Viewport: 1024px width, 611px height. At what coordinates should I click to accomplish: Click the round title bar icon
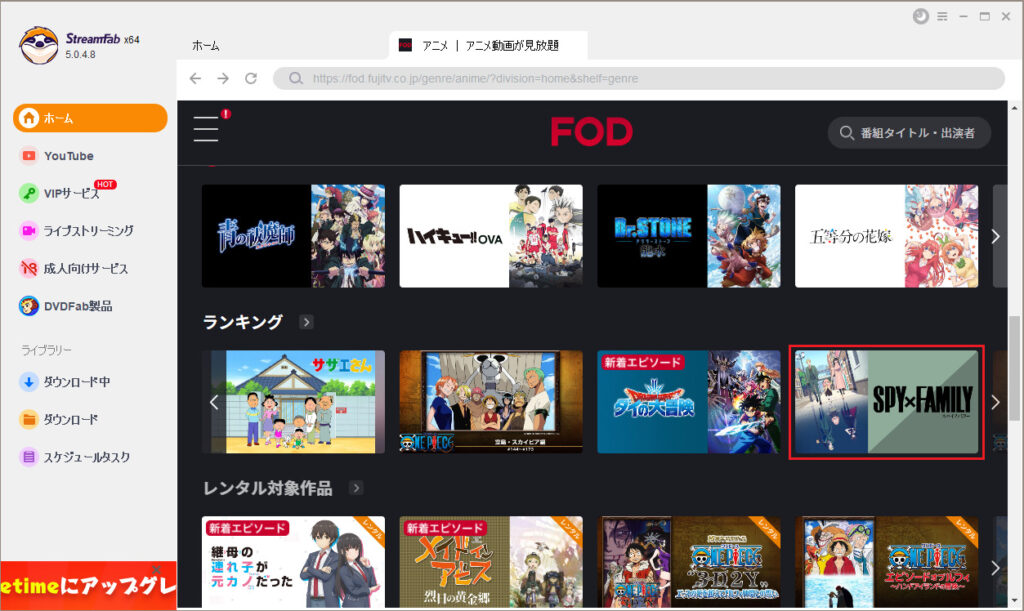(921, 16)
